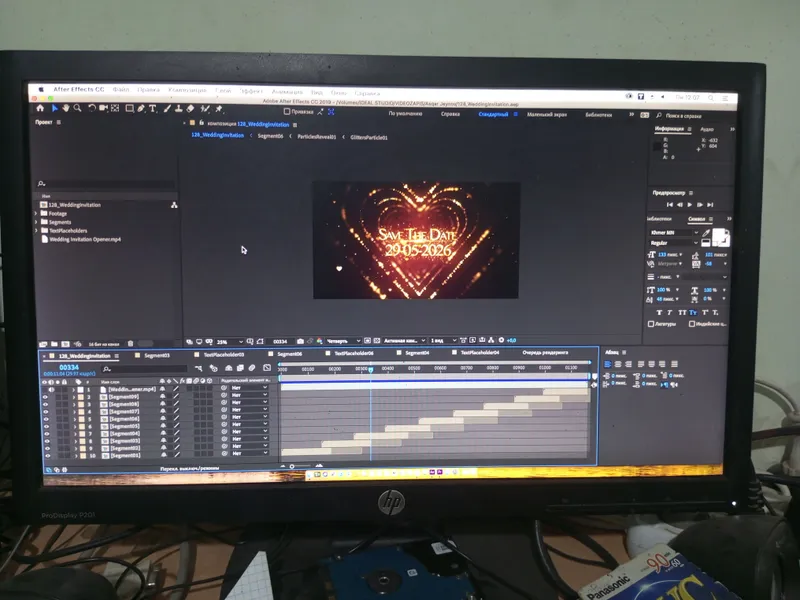Click the eyedropper in the Character panel
Viewport: 800px width, 600px height.
(x=706, y=233)
